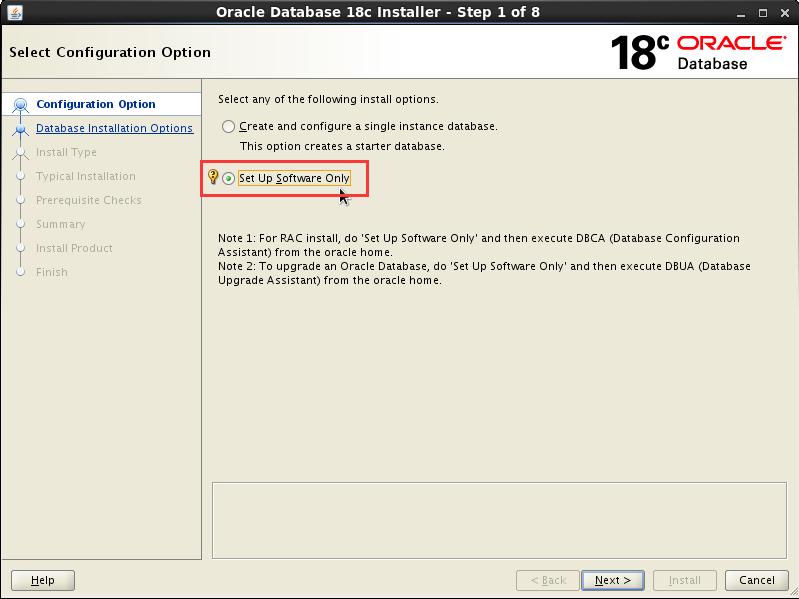Close the Oracle installer window
Screen dimensions: 799x599
pos(785,13)
